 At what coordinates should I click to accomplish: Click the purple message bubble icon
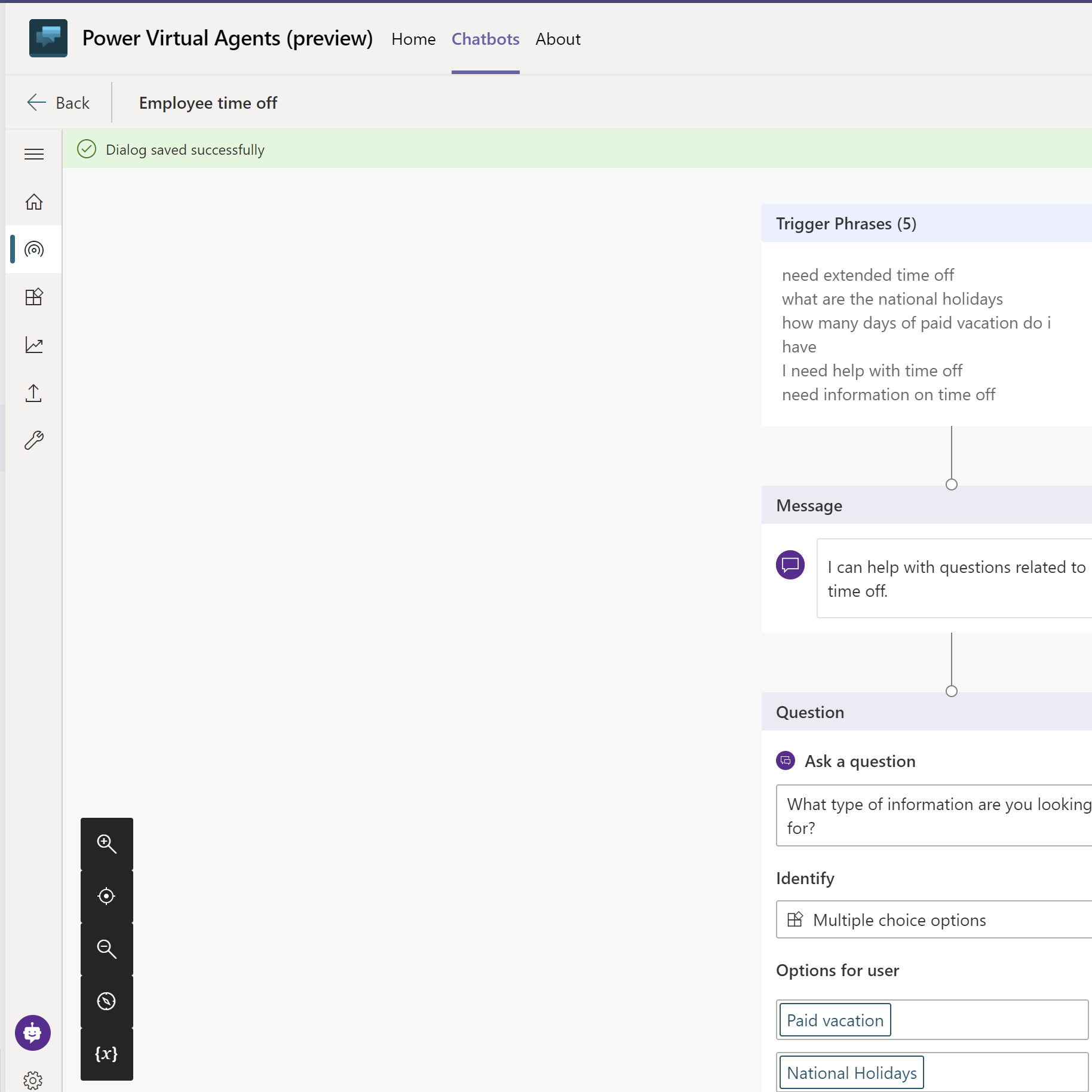coord(790,565)
